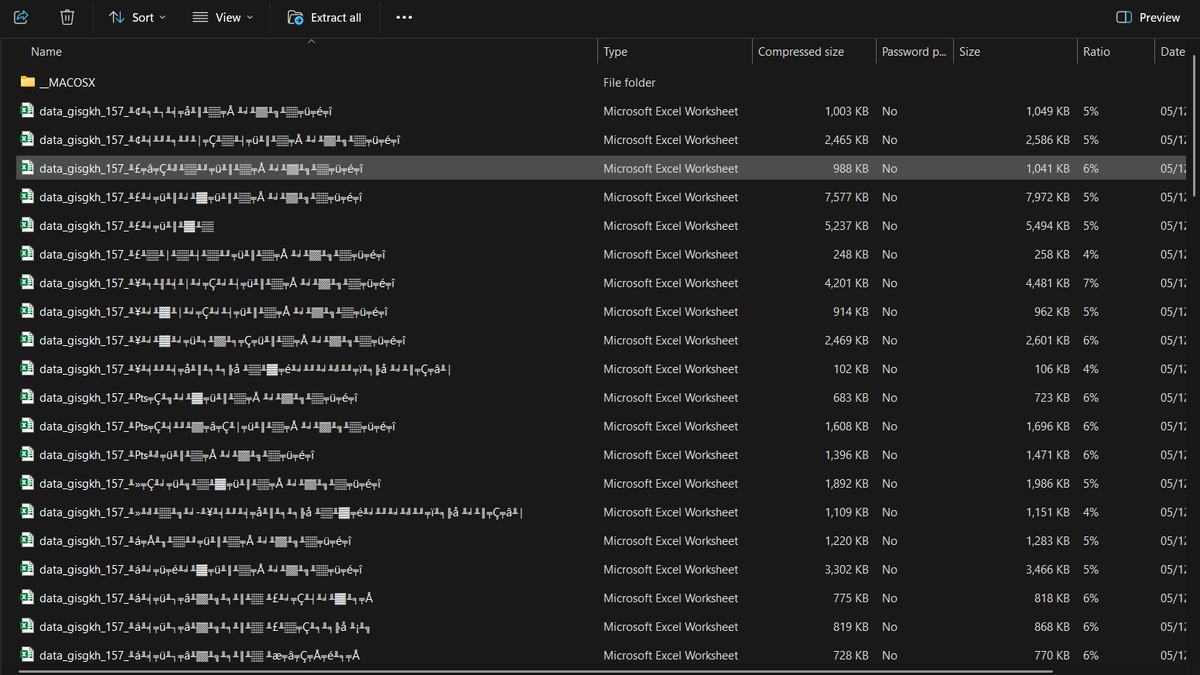Click the Extract all archive icon
The width and height of the screenshot is (1200, 675).
click(x=295, y=17)
